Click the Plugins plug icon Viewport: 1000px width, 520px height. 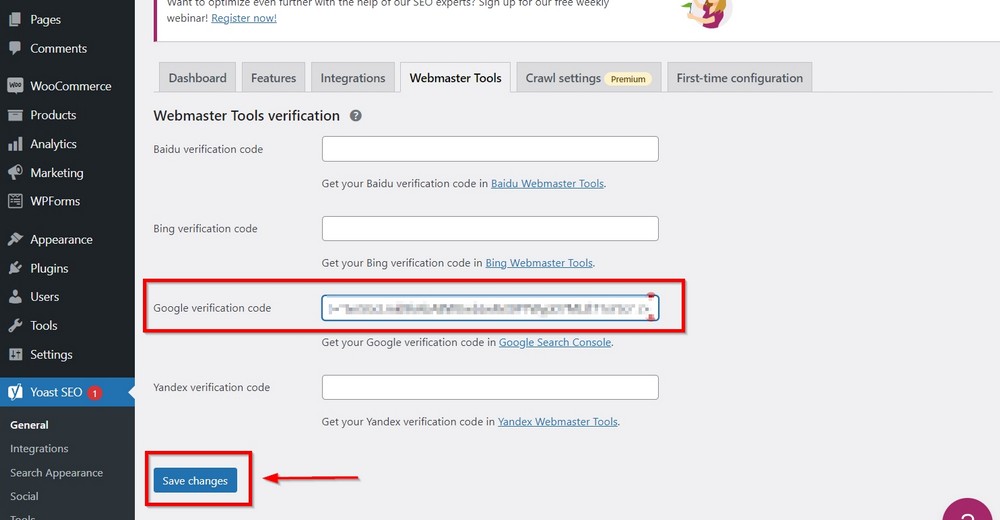(15, 268)
